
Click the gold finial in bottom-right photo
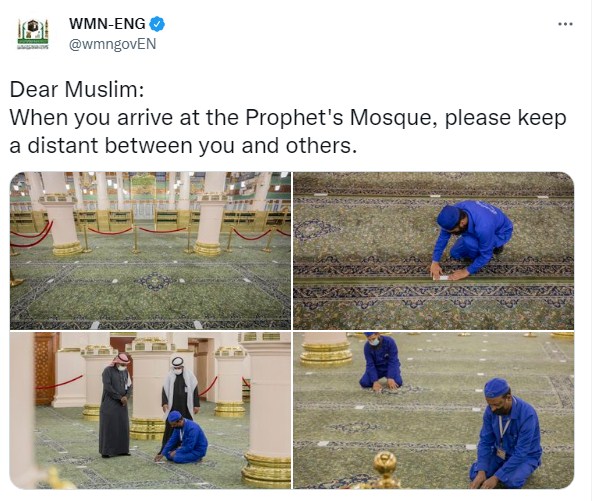click(x=385, y=468)
